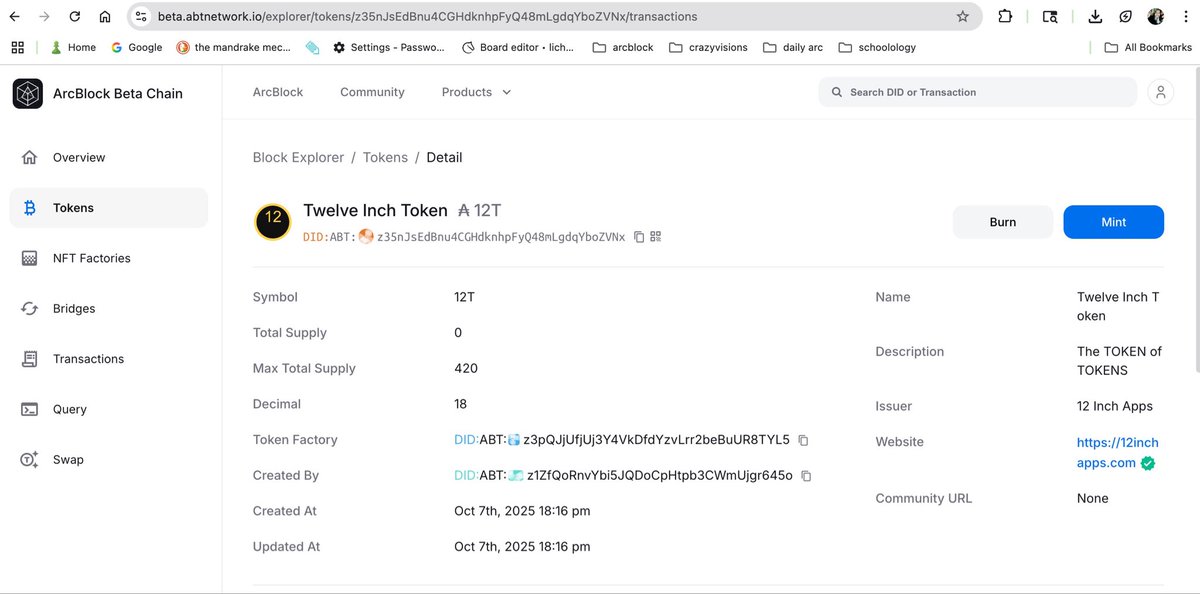The width and height of the screenshot is (1200, 594).
Task: Click the Issuer value 12 Inch Apps
Action: (1114, 406)
